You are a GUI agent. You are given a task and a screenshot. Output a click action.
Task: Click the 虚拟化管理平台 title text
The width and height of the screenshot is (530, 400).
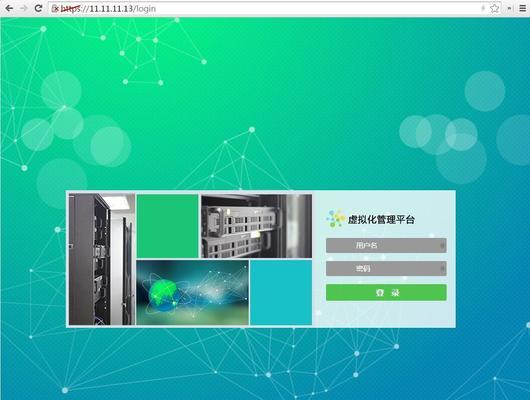[x=381, y=220]
